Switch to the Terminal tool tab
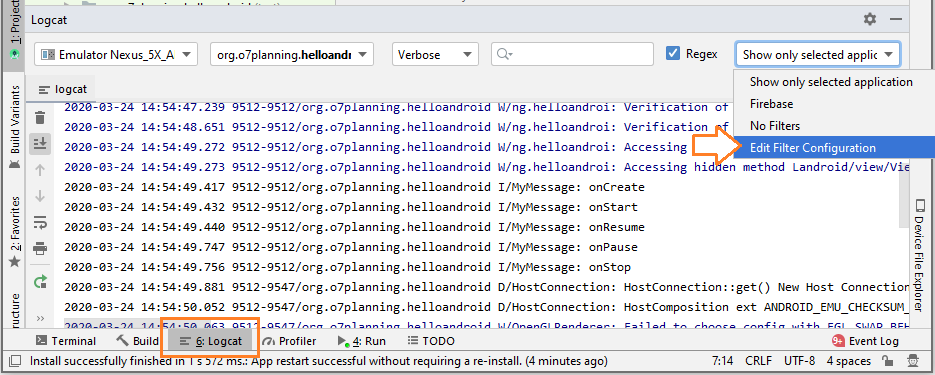 pos(66,341)
